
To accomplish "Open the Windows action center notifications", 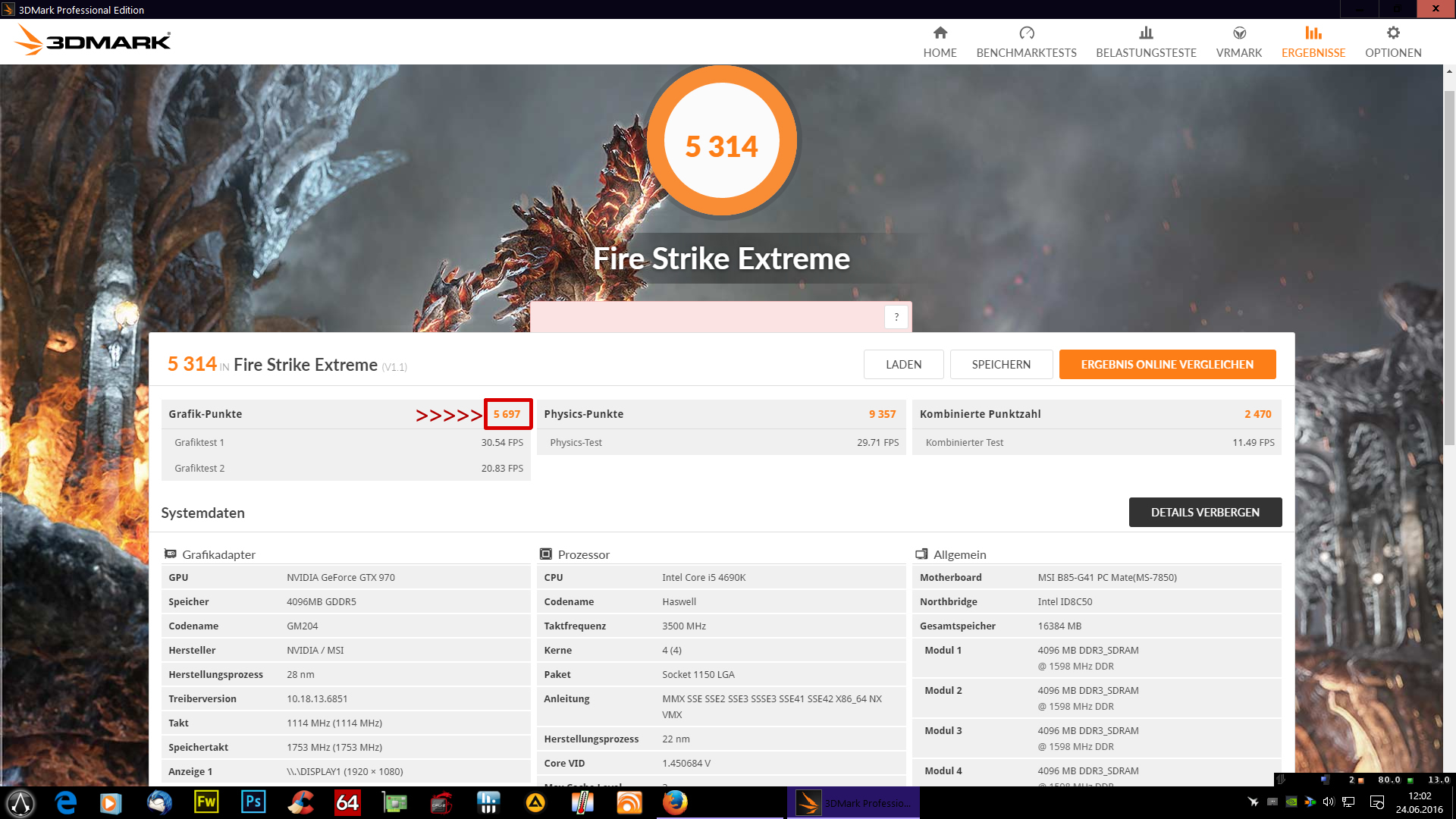I will click(1377, 802).
